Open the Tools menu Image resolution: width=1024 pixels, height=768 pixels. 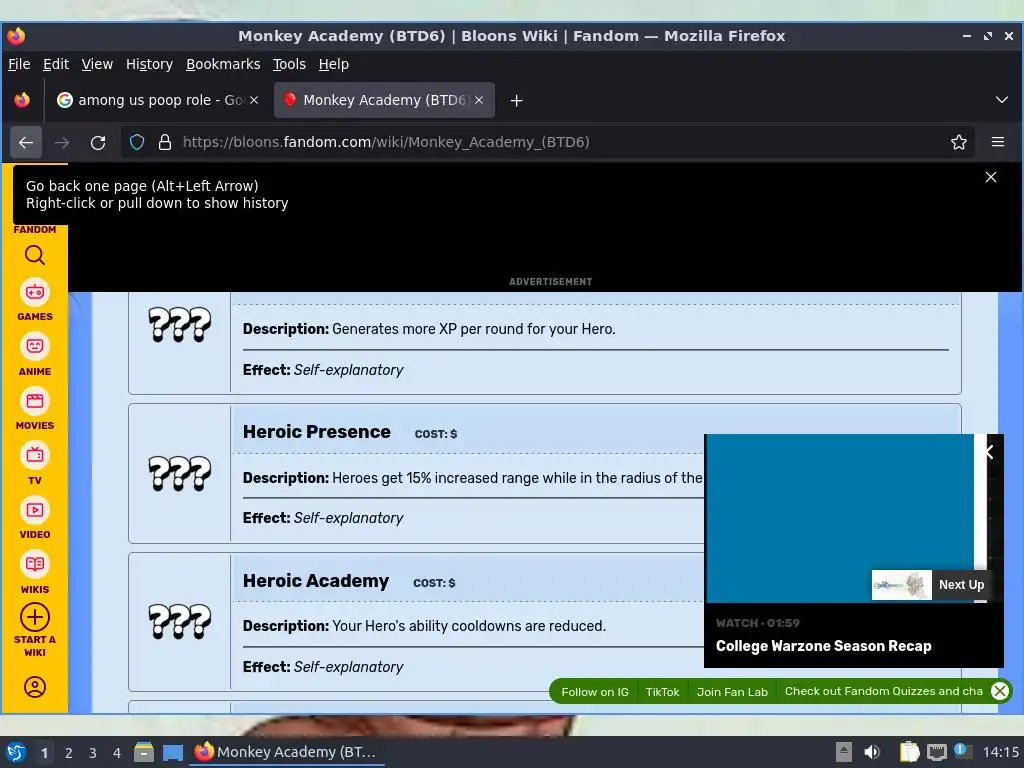point(289,64)
